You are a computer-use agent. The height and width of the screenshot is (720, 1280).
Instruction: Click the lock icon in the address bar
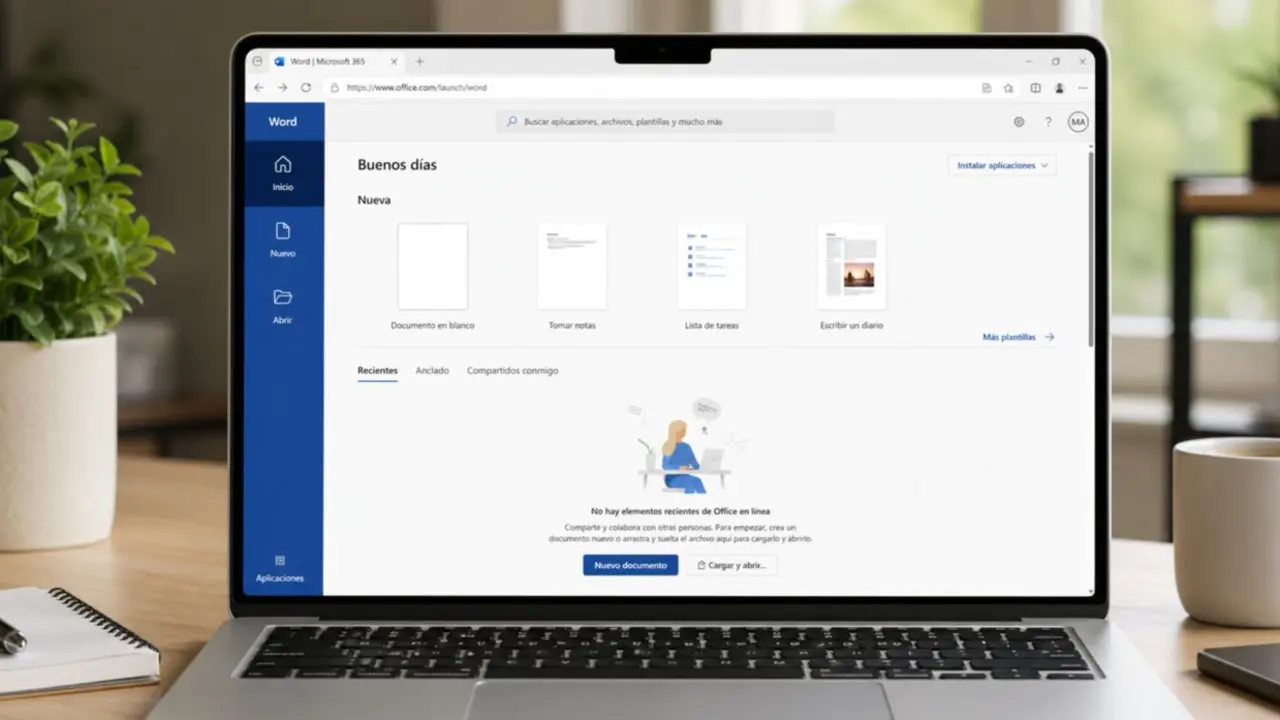click(x=334, y=88)
